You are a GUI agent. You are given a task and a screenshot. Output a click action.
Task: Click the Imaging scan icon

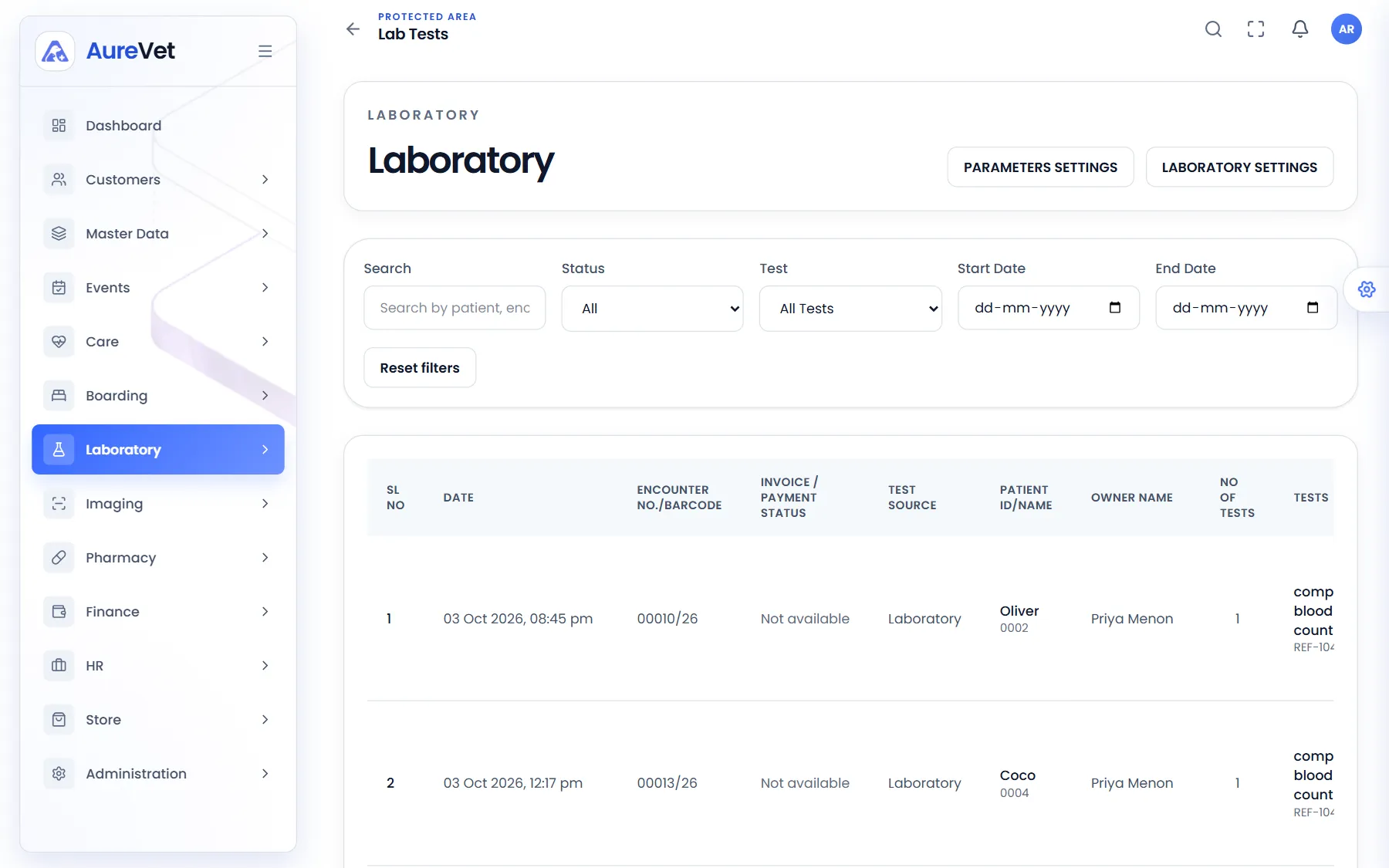(59, 504)
